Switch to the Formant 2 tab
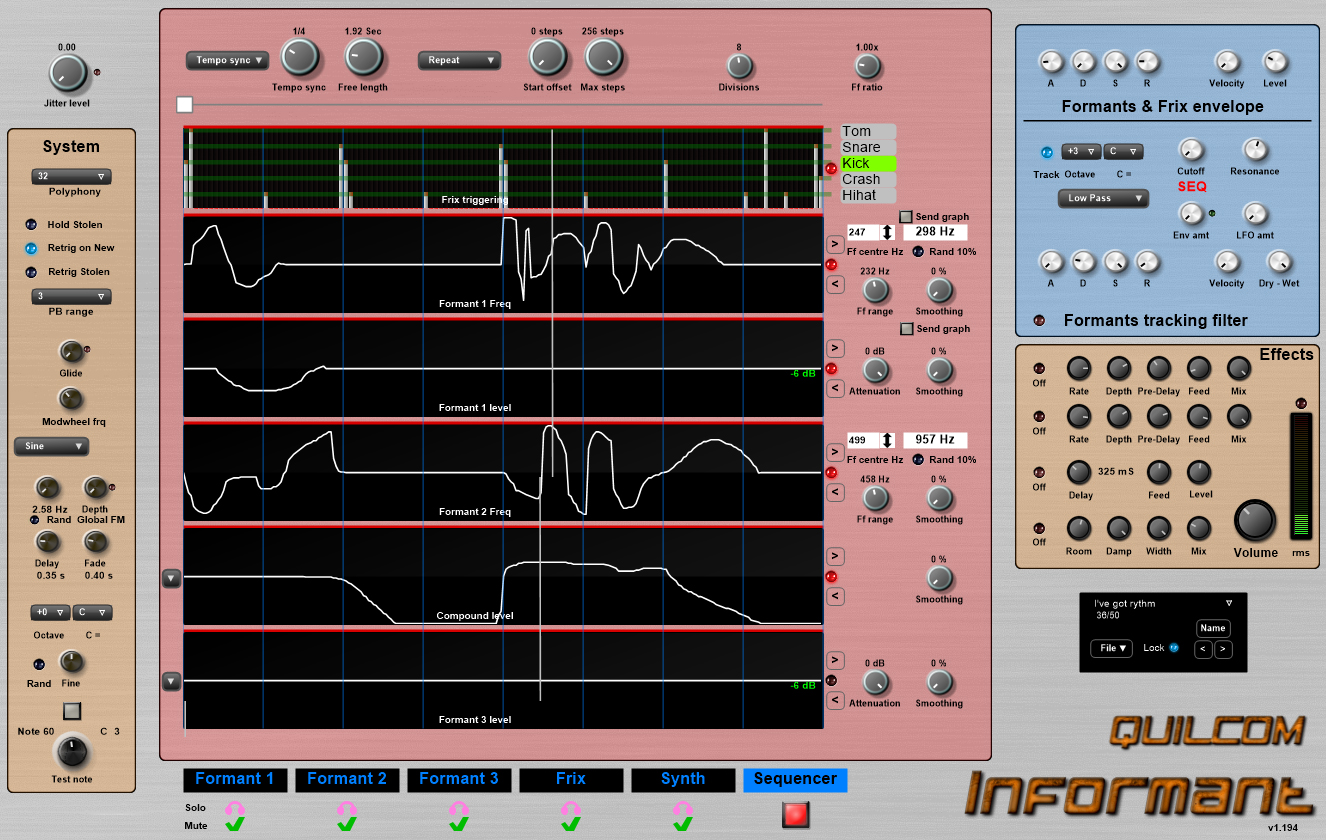This screenshot has height=840, width=1326. pos(347,779)
